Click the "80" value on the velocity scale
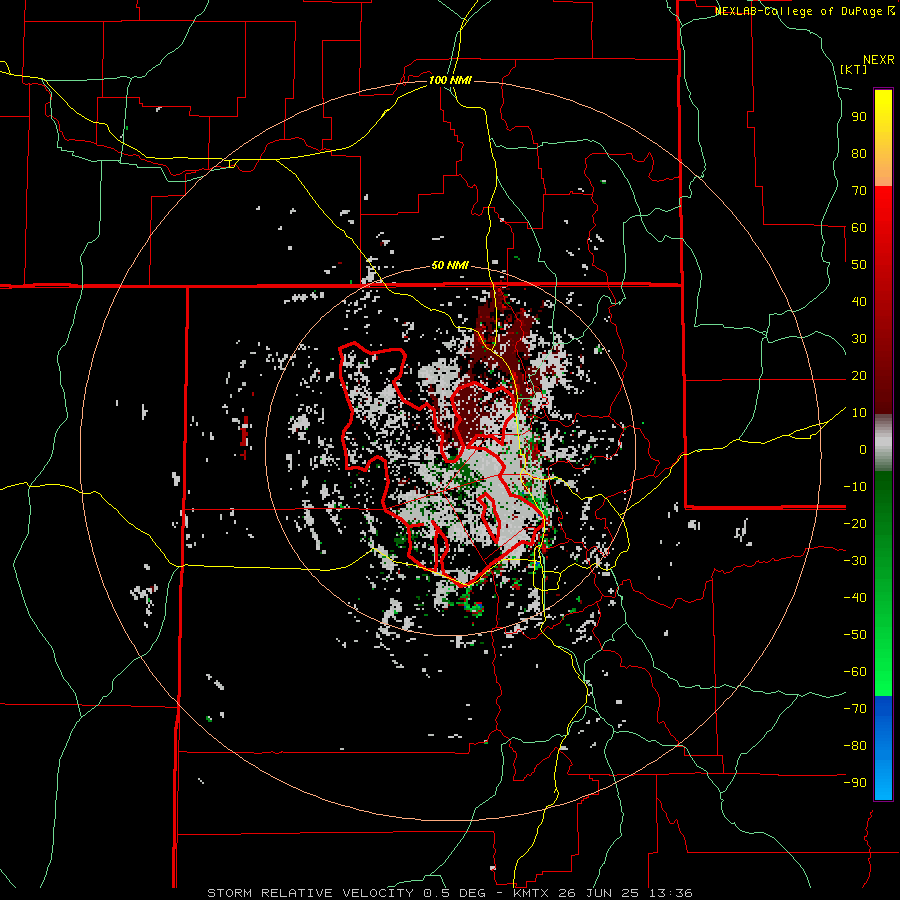Viewport: 900px width, 900px height. 859,153
